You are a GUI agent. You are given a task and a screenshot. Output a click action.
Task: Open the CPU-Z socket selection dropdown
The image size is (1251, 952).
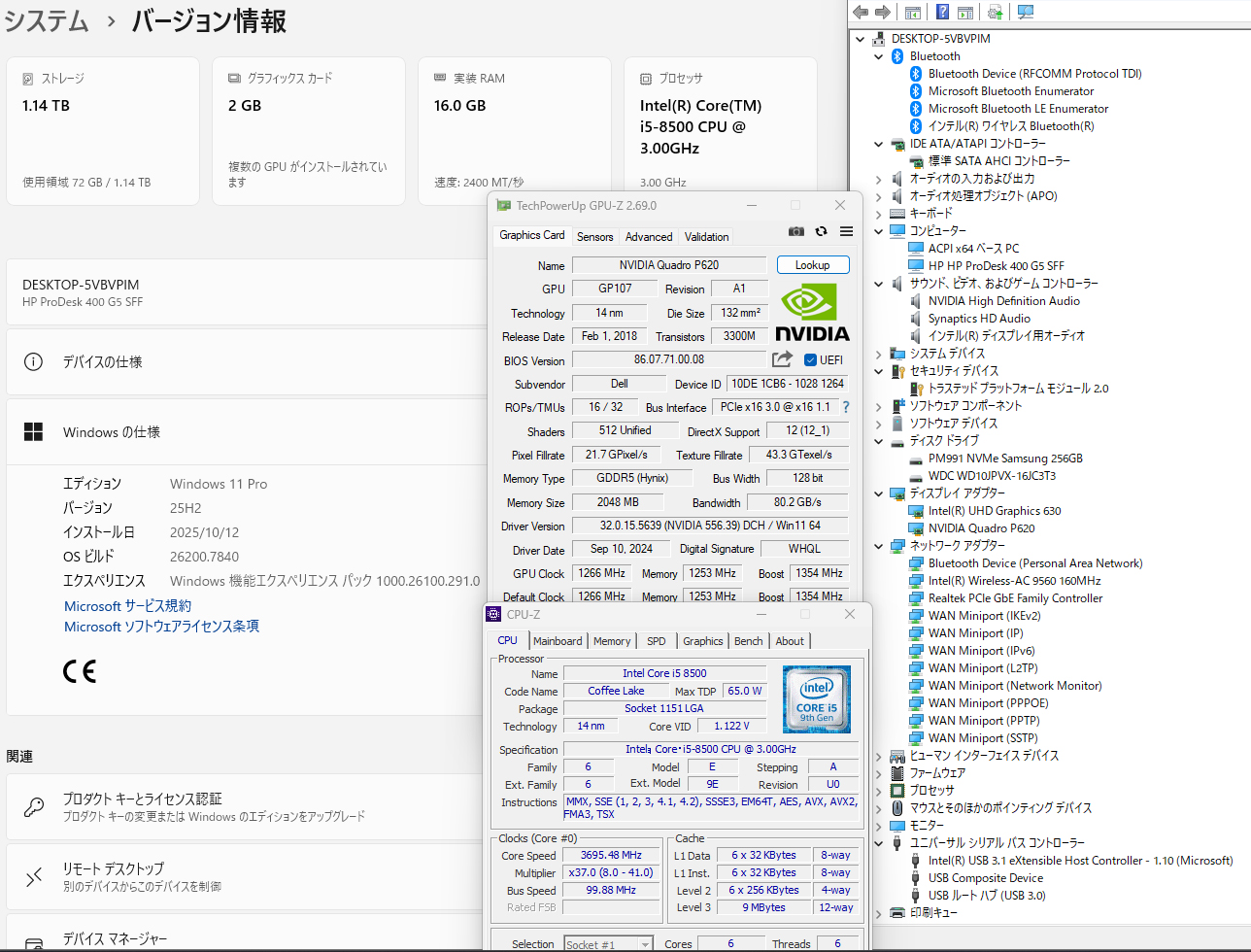click(x=645, y=944)
